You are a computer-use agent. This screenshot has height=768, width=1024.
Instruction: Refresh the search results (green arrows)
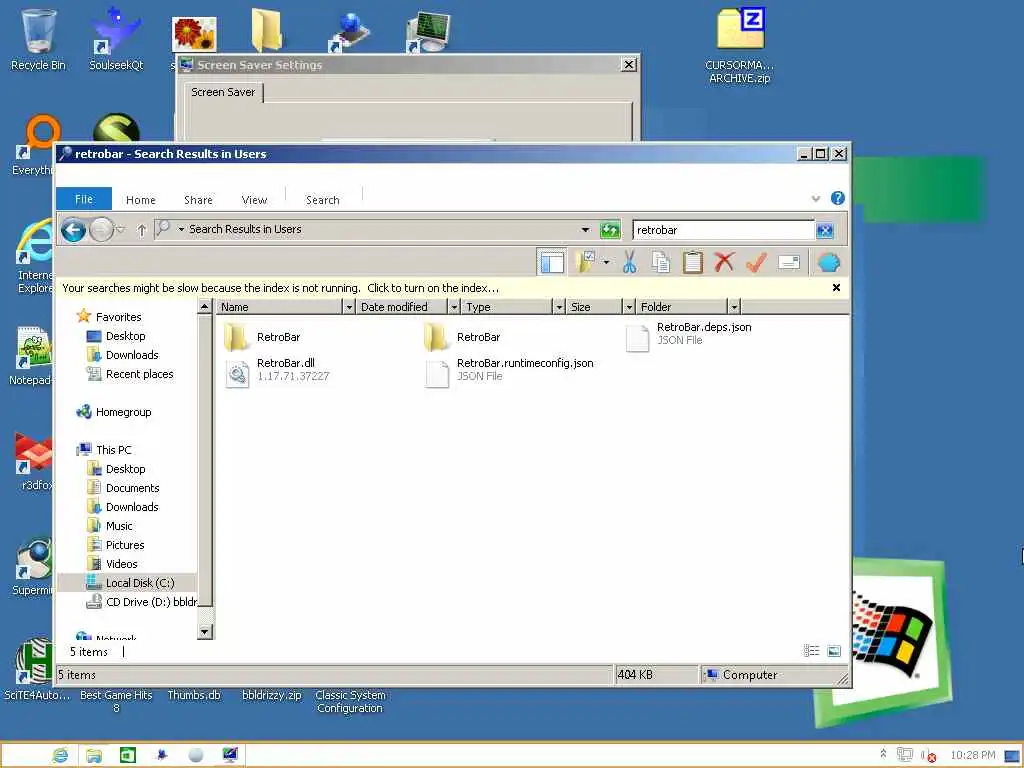tap(610, 230)
